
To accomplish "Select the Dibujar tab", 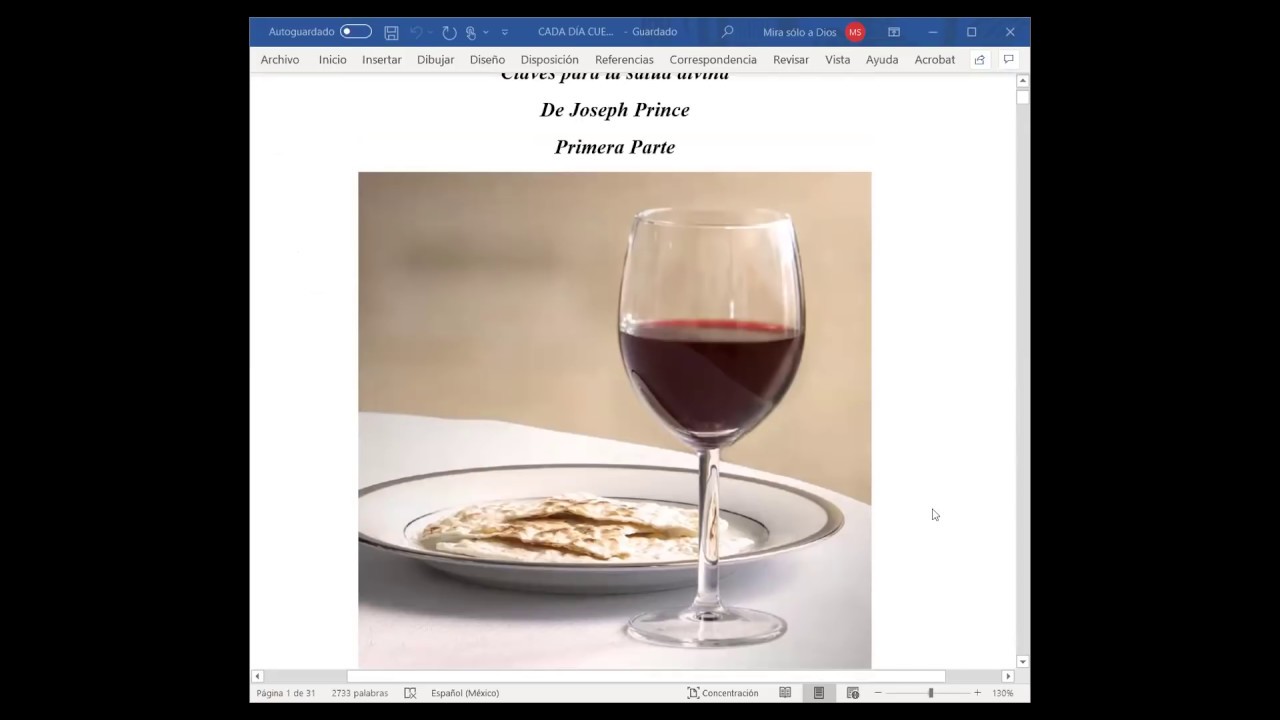I will click(x=436, y=60).
